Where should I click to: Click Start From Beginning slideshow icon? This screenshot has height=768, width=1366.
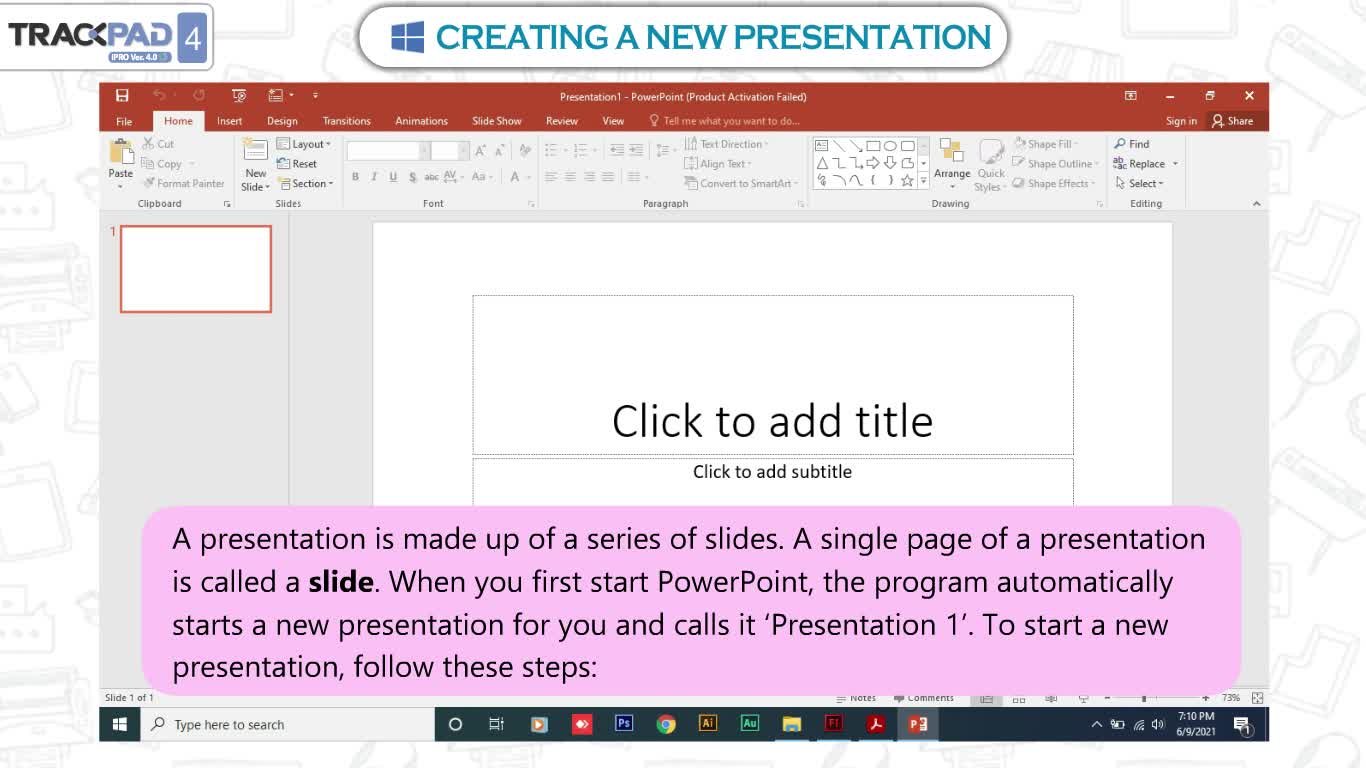point(239,96)
